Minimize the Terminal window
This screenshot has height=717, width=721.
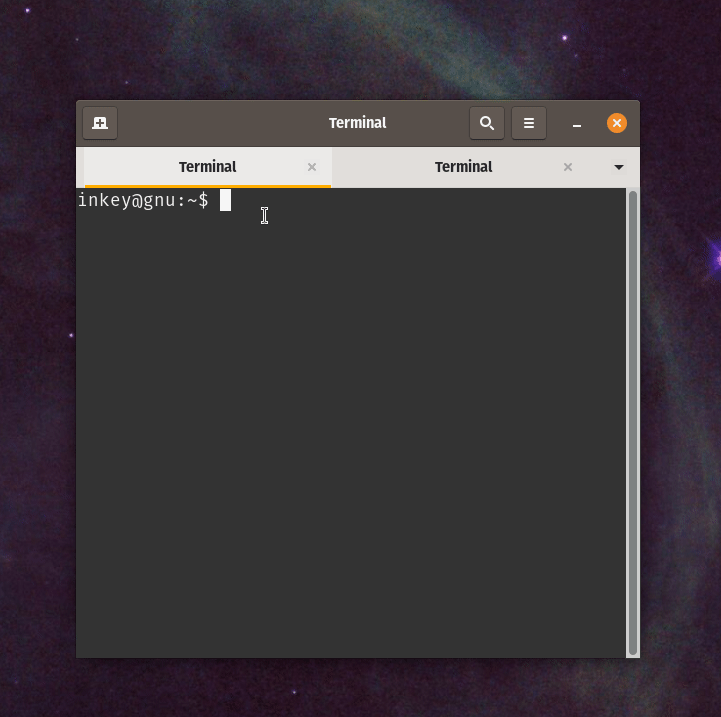point(577,123)
